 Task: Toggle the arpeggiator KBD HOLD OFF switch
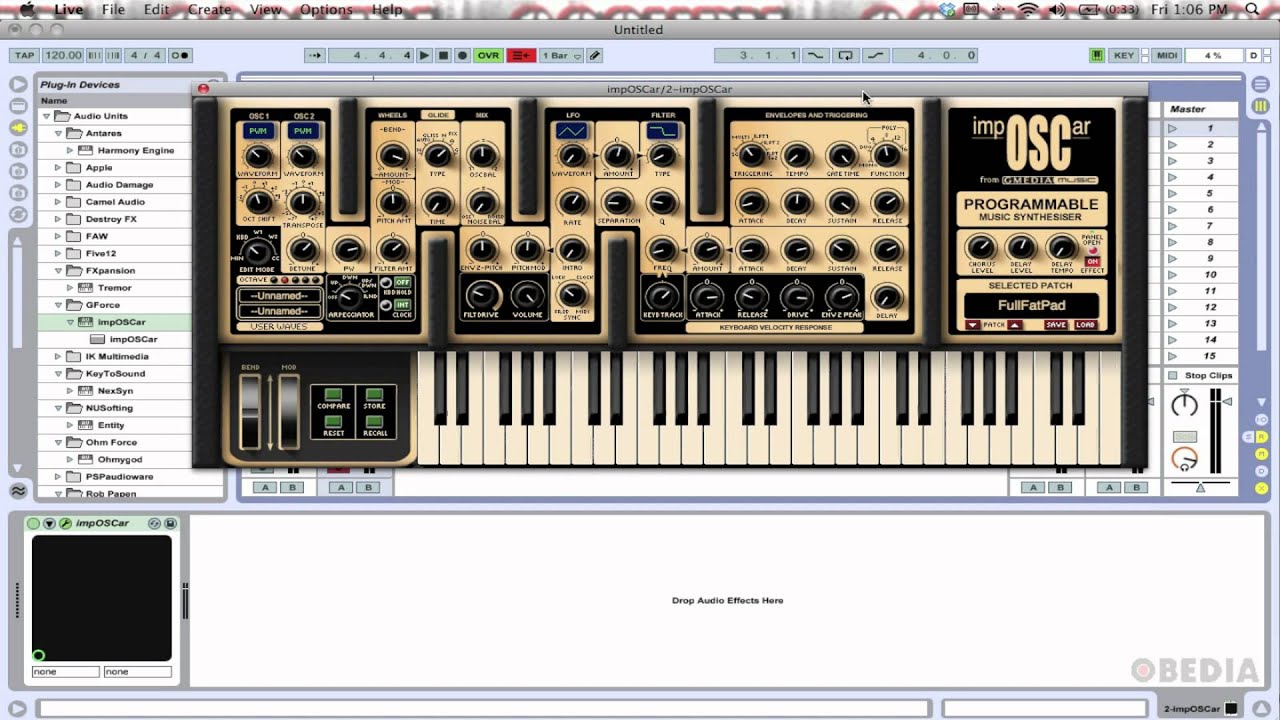click(401, 283)
